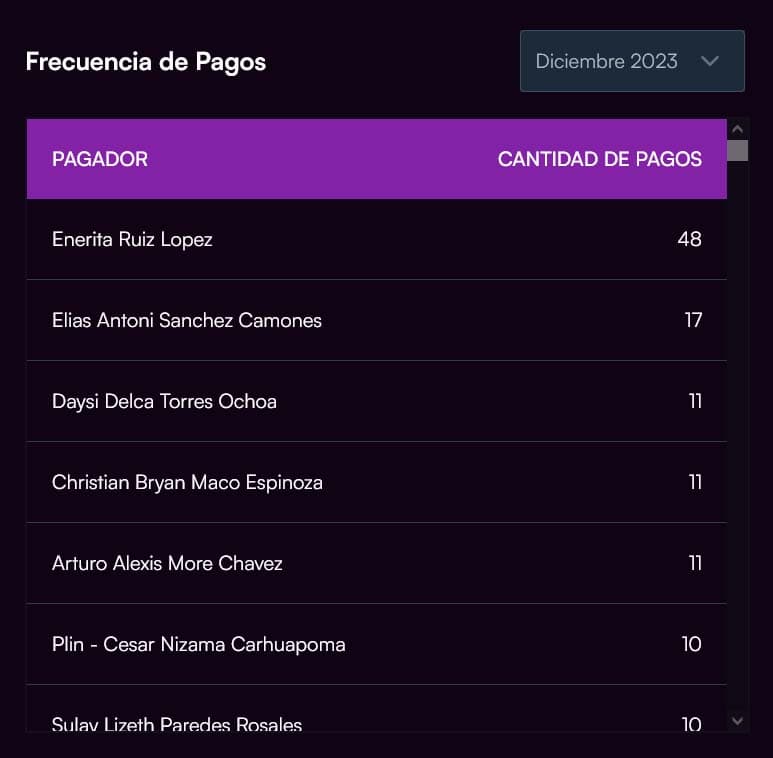Select the Enerita Ruiz Lopez row
The width and height of the screenshot is (773, 758).
pyautogui.click(x=132, y=239)
